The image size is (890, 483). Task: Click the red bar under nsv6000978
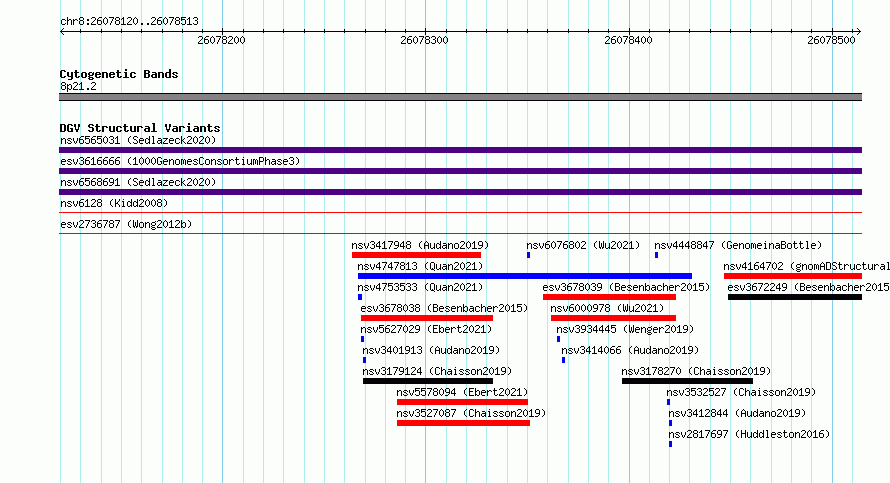pyautogui.click(x=614, y=318)
